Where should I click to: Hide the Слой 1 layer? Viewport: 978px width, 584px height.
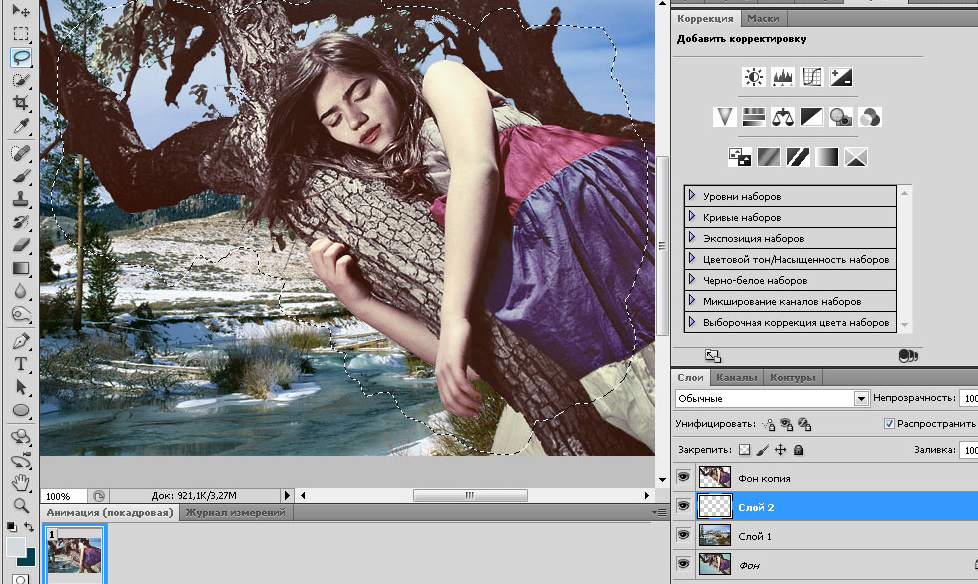click(x=683, y=535)
